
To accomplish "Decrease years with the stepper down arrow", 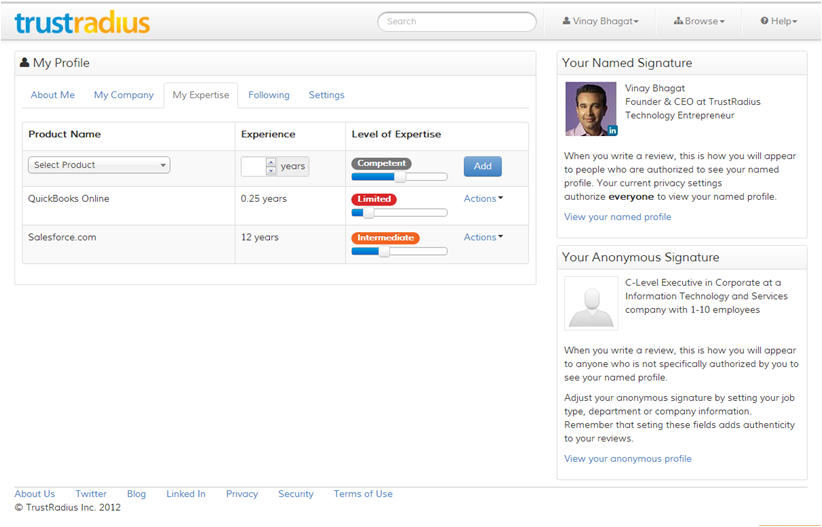I will (271, 170).
